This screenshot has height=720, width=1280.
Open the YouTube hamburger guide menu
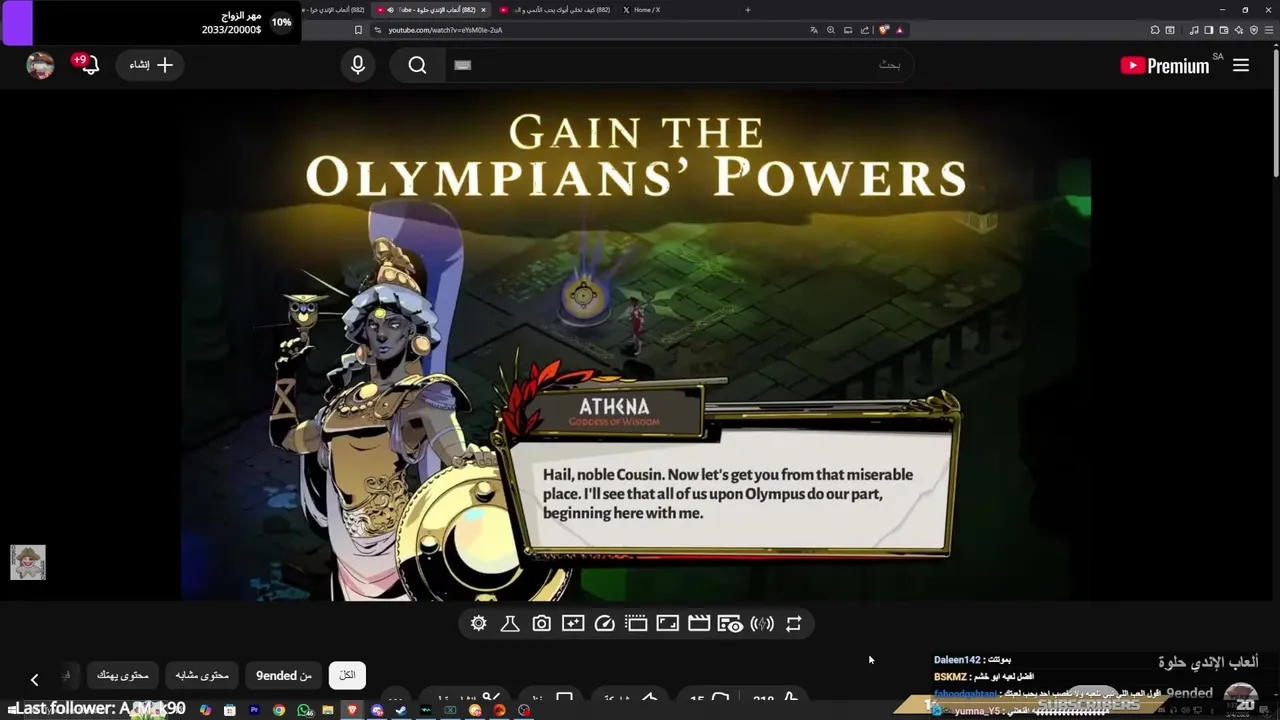(1241, 65)
